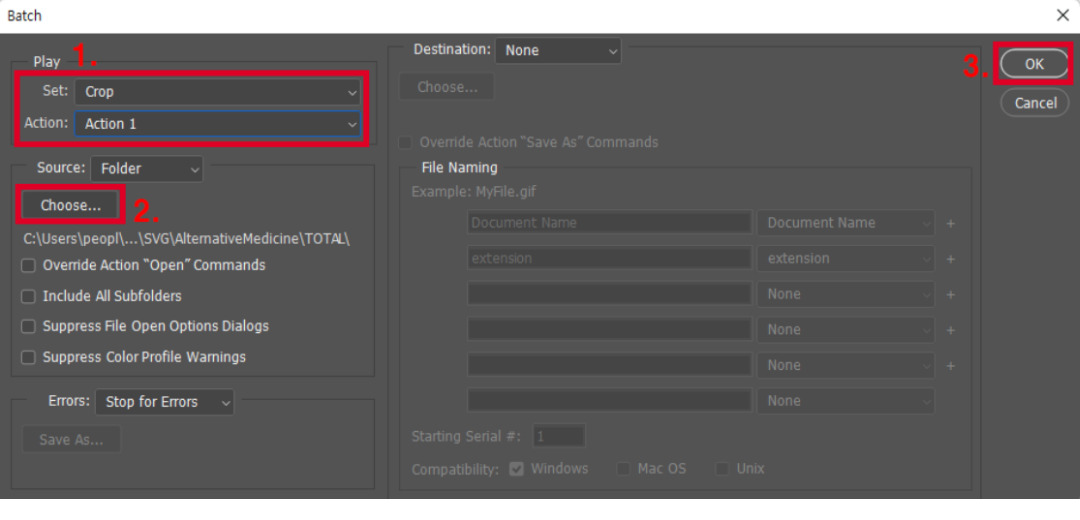Screen dimensions: 1080x520
Task: Enable Override Action "Open" Commands
Action: 28,266
